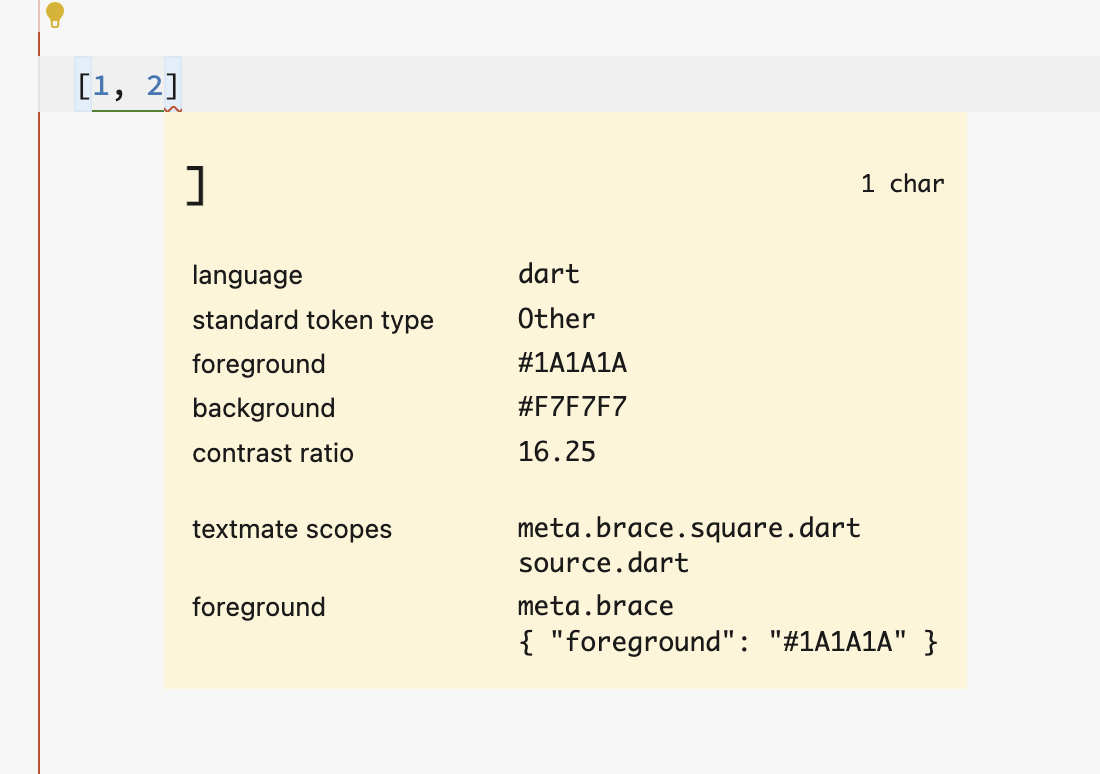Click the 'foreground' label below 'textmate scopes'
1100x774 pixels.
(259, 607)
